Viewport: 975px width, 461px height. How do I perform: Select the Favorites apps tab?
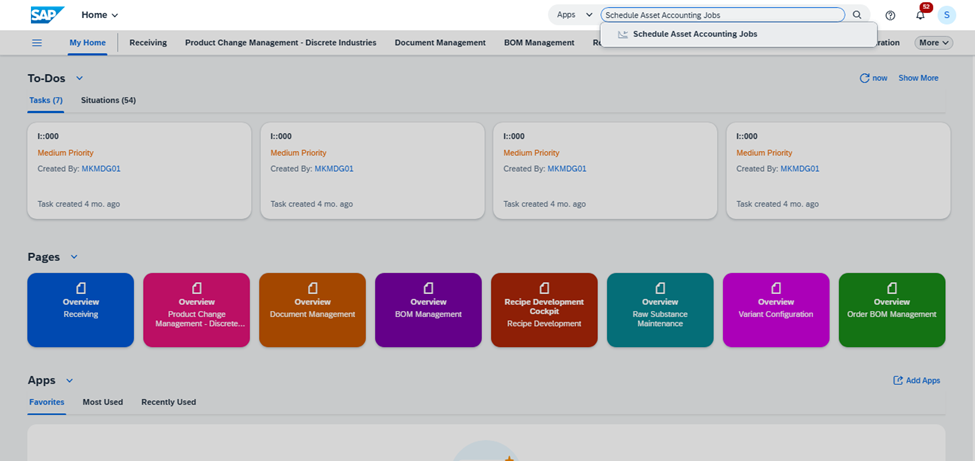(47, 402)
